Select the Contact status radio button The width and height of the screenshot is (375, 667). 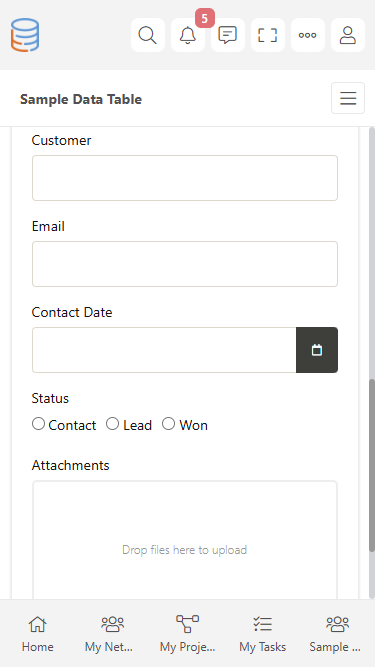click(x=38, y=424)
